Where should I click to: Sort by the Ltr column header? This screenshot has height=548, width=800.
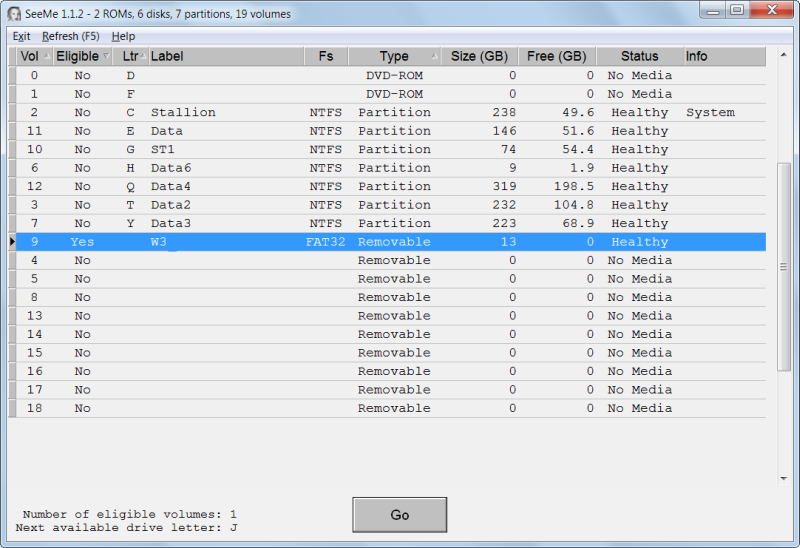click(x=131, y=56)
